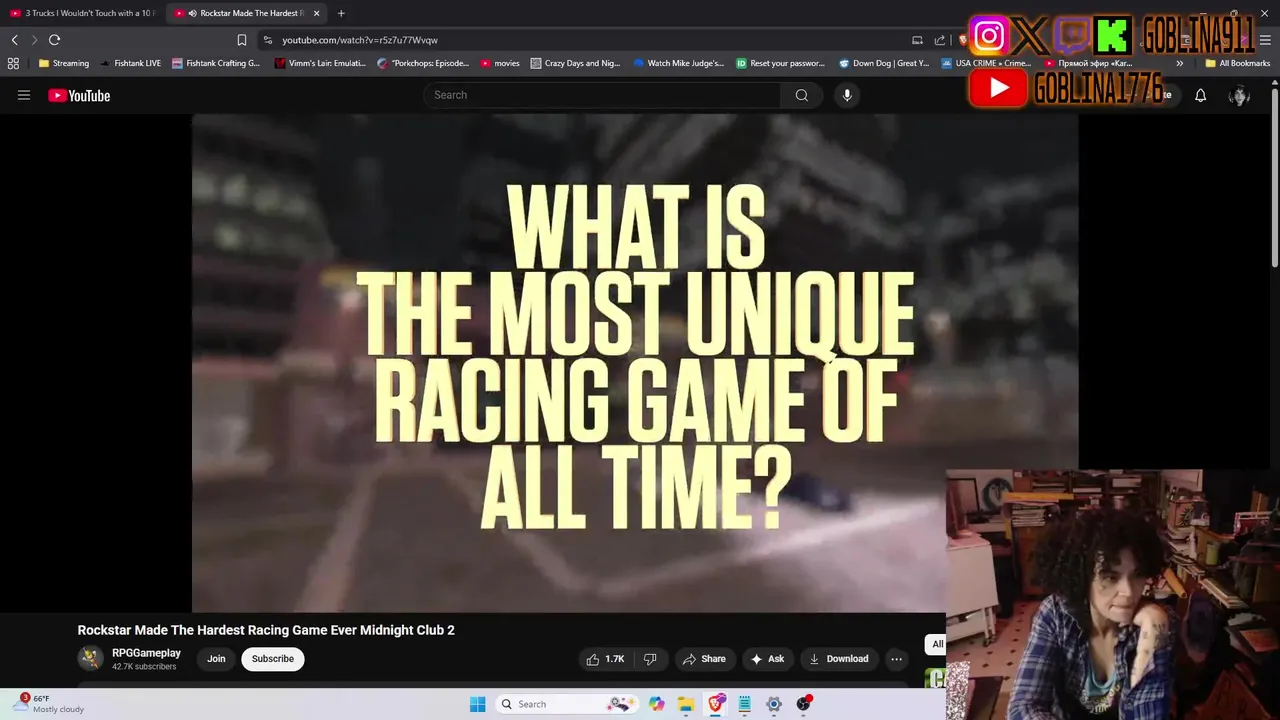Open Watch Mike Judge's bookmark
This screenshot has height=720, width=1280.
[x=679, y=63]
